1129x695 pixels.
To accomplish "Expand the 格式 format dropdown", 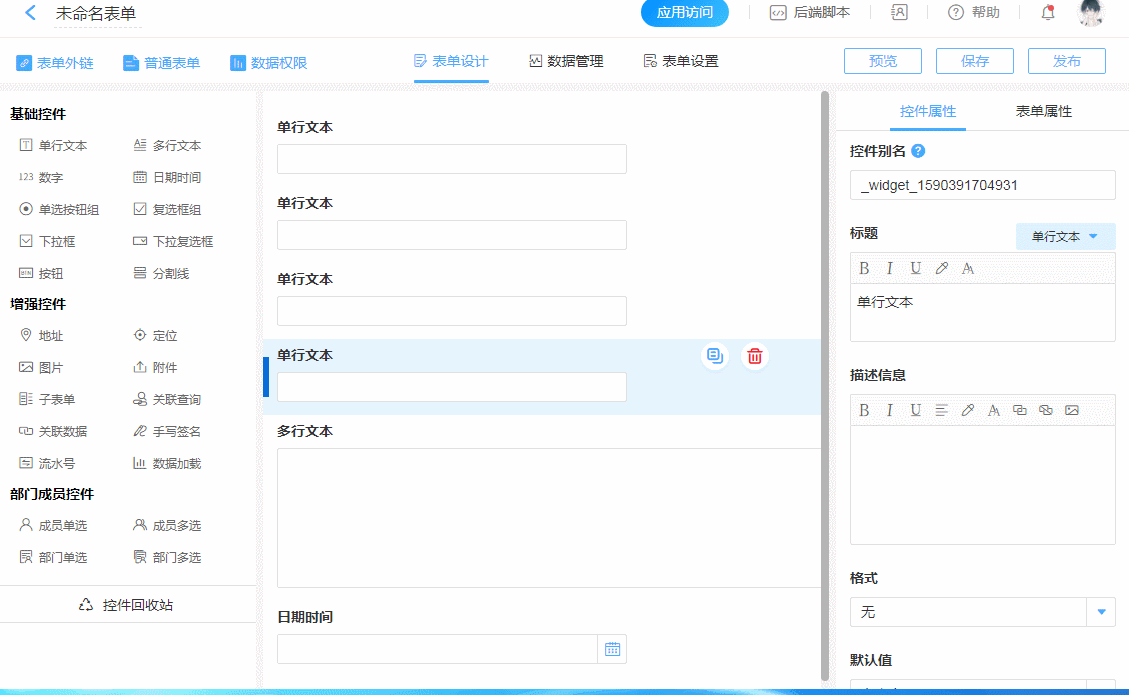I will (1101, 612).
